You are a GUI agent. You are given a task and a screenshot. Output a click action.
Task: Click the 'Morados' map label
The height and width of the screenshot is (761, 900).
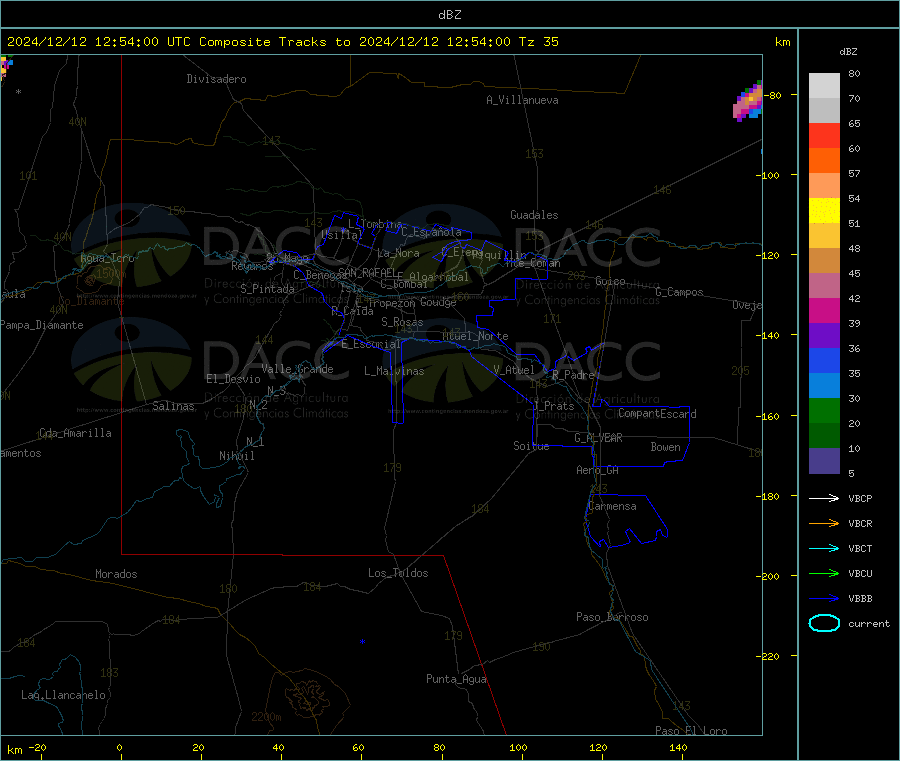tap(117, 574)
